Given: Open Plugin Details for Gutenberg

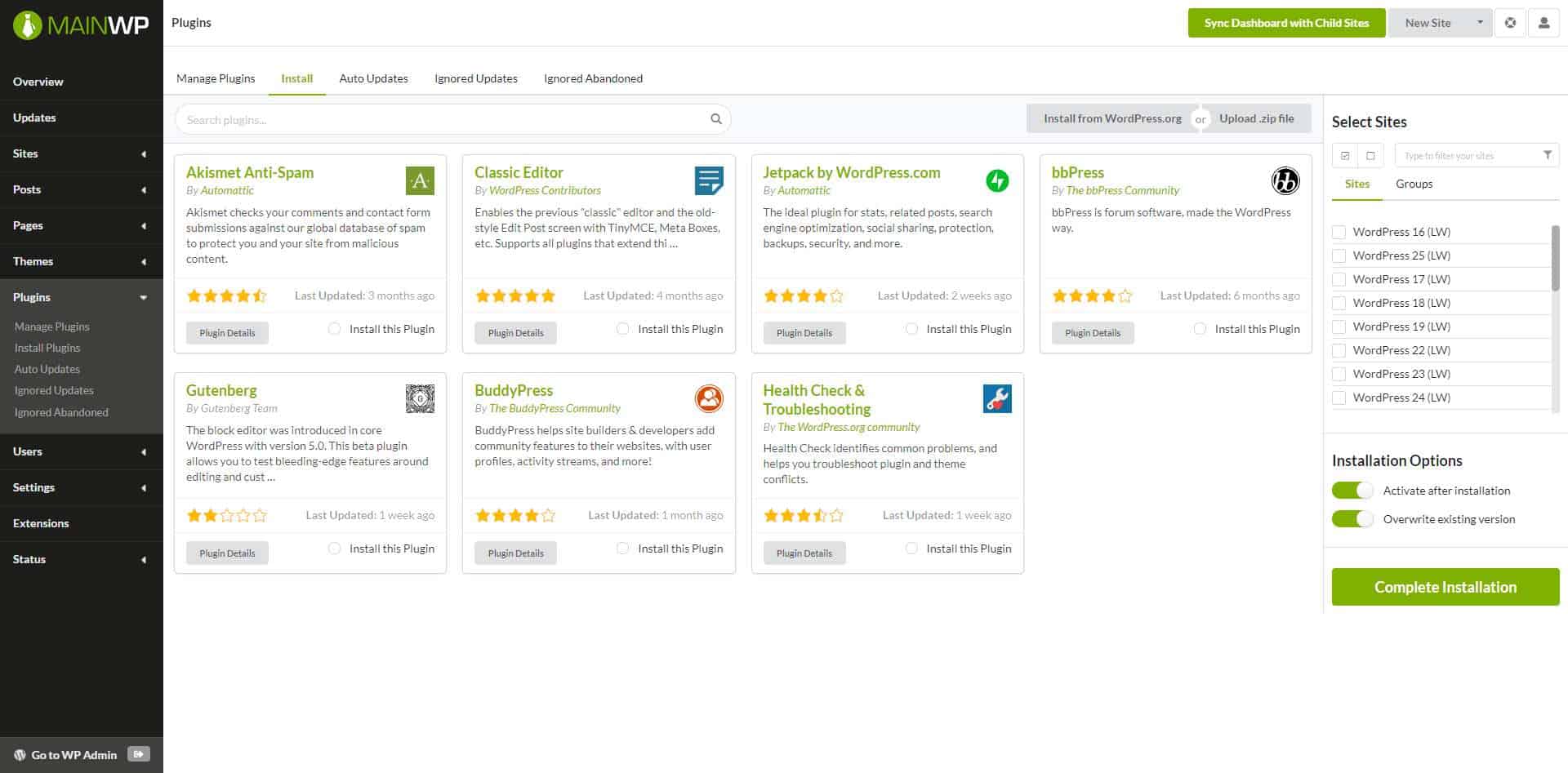Looking at the screenshot, I should tap(227, 553).
